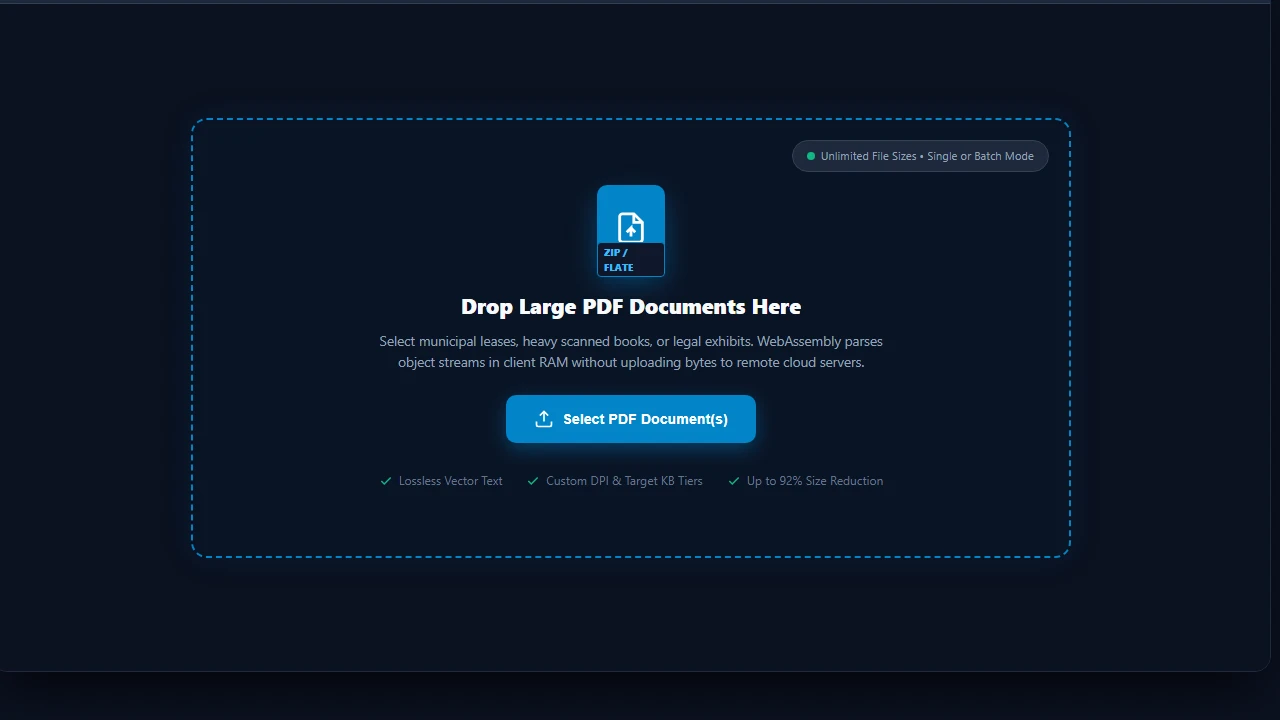The width and height of the screenshot is (1280, 720).
Task: Click the checkmark beside Up to 92% Size Reduction
Action: click(x=734, y=481)
